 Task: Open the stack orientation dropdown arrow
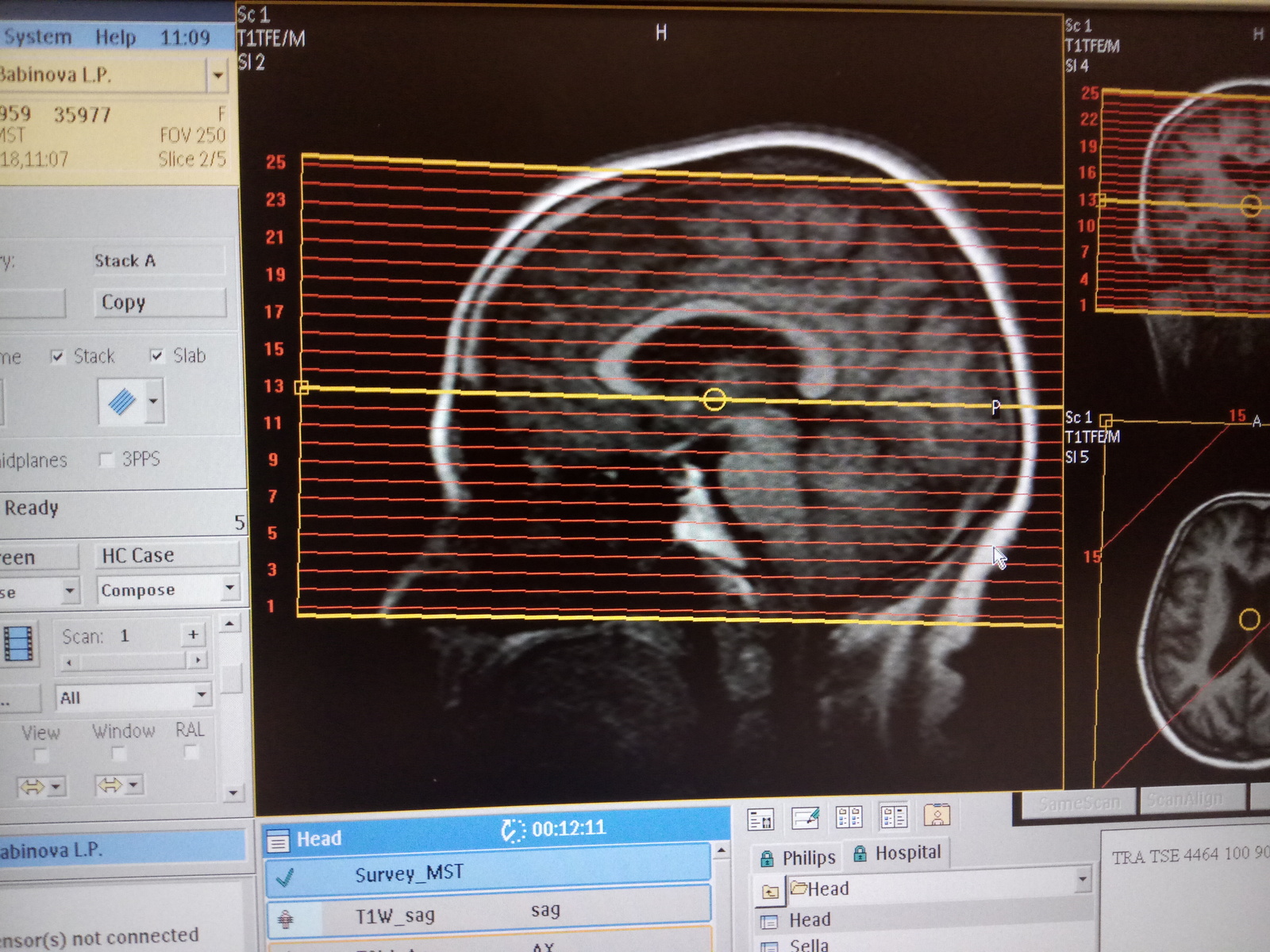[x=153, y=401]
